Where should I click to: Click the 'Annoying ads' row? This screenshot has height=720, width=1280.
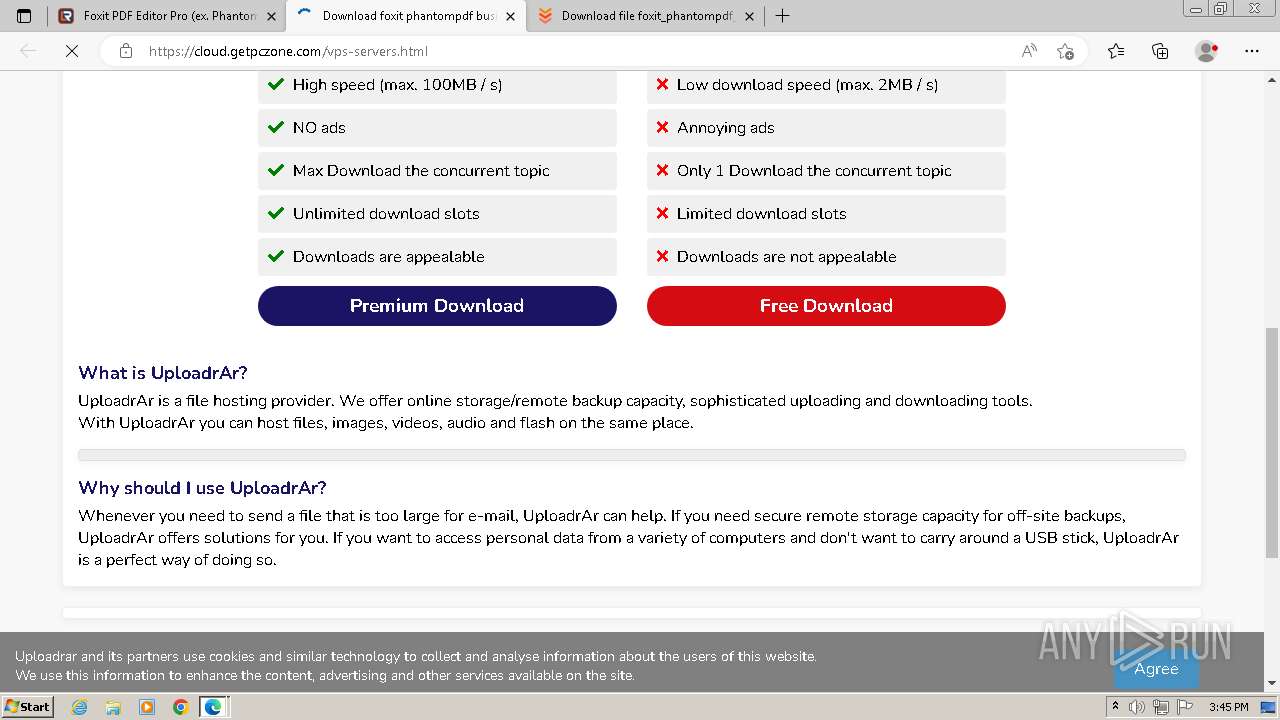[x=826, y=128]
